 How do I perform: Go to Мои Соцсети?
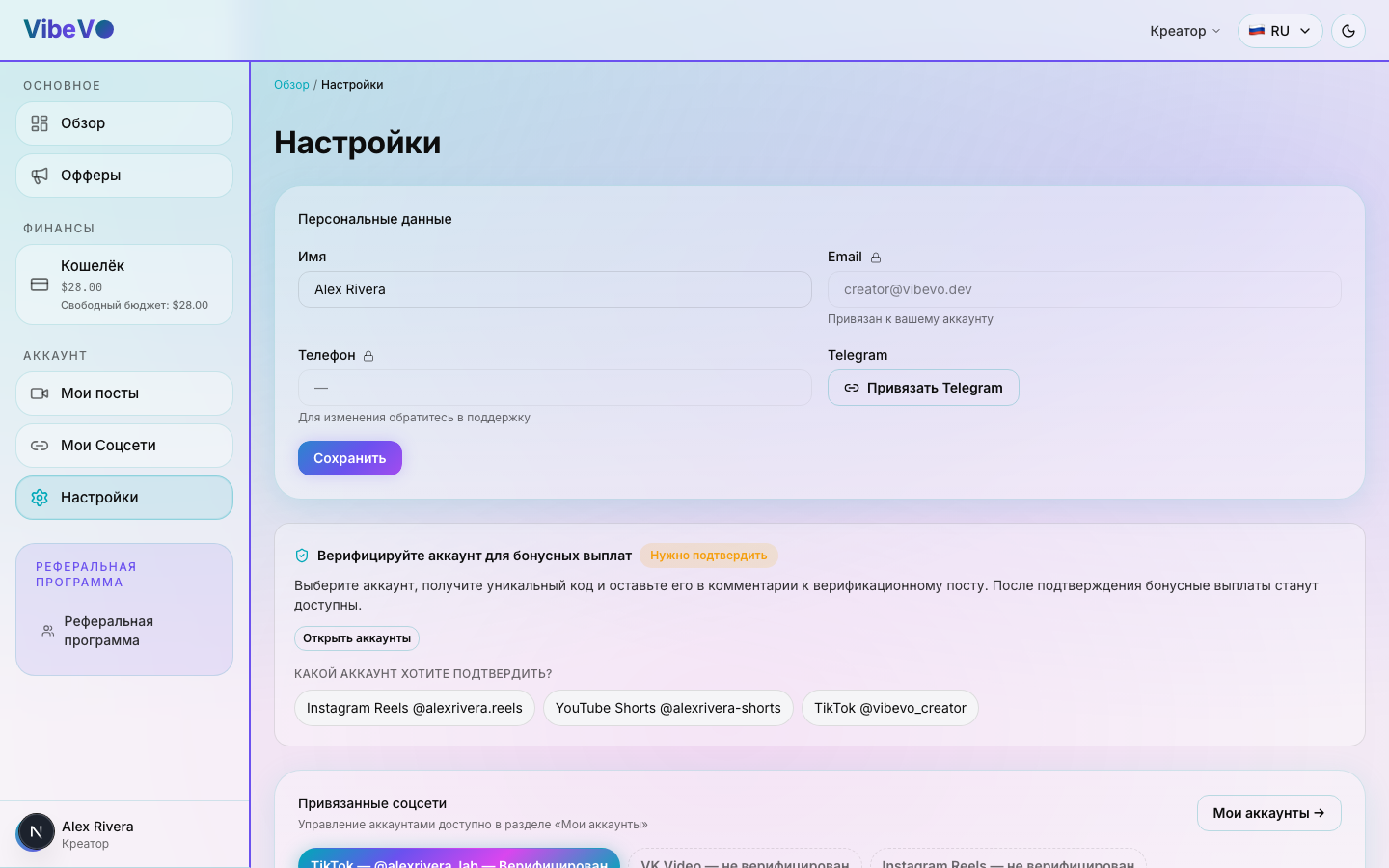click(124, 446)
